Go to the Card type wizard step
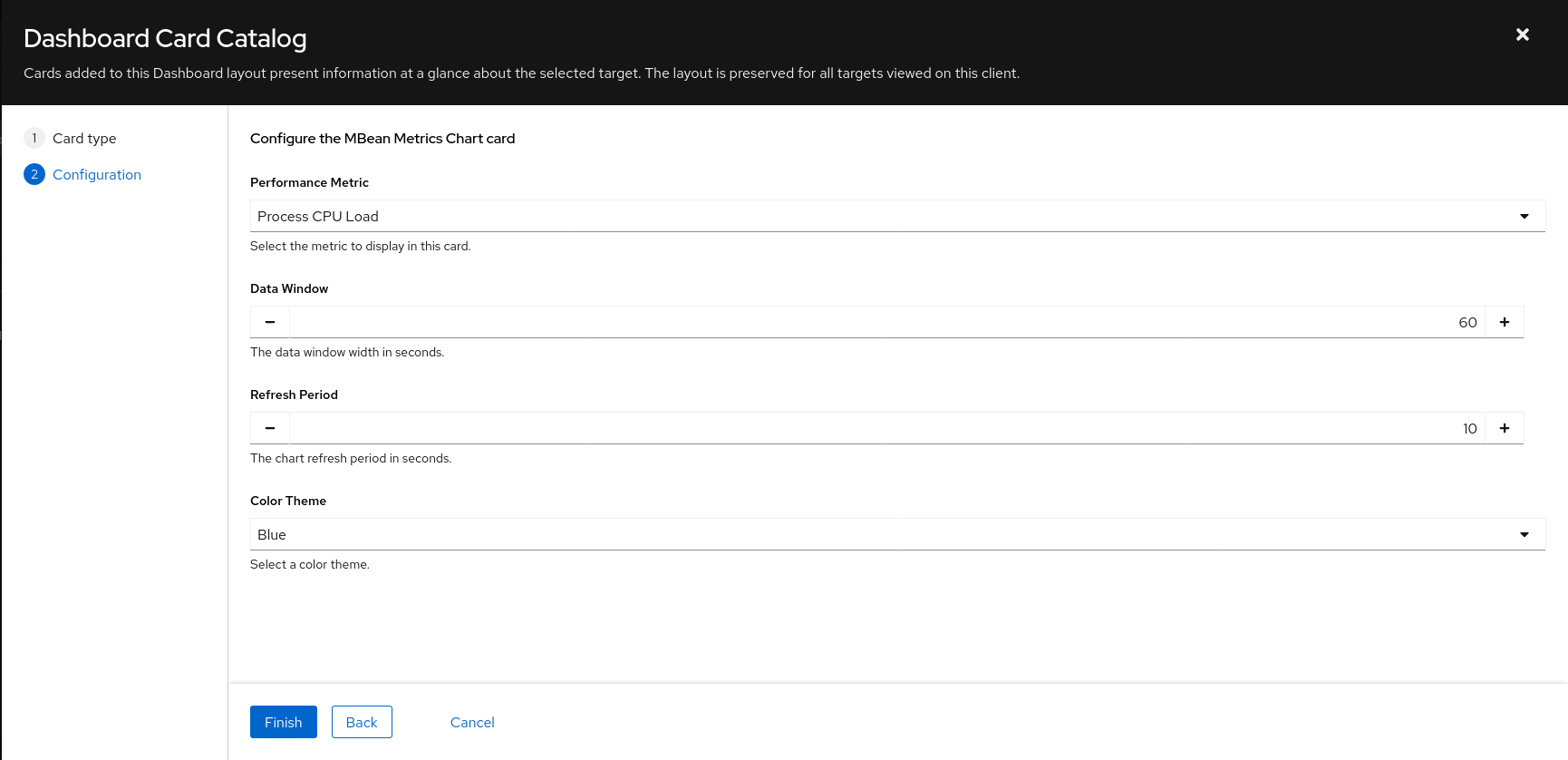1568x760 pixels. coord(84,138)
